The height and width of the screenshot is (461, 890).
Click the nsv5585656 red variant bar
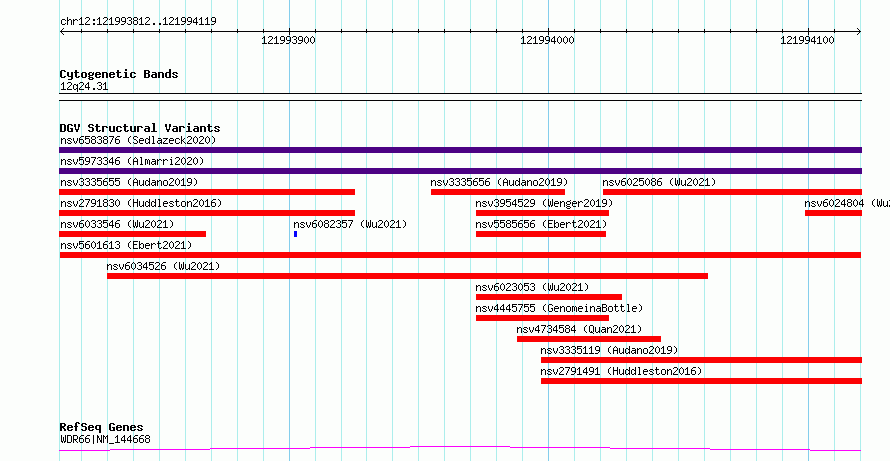(x=541, y=234)
